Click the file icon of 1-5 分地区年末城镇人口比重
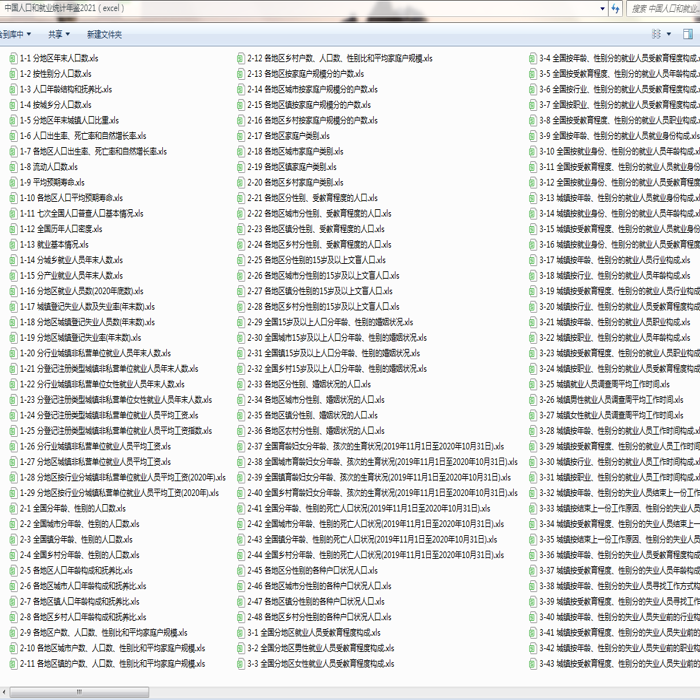Screen dimensions: 700x700 [x=13, y=120]
